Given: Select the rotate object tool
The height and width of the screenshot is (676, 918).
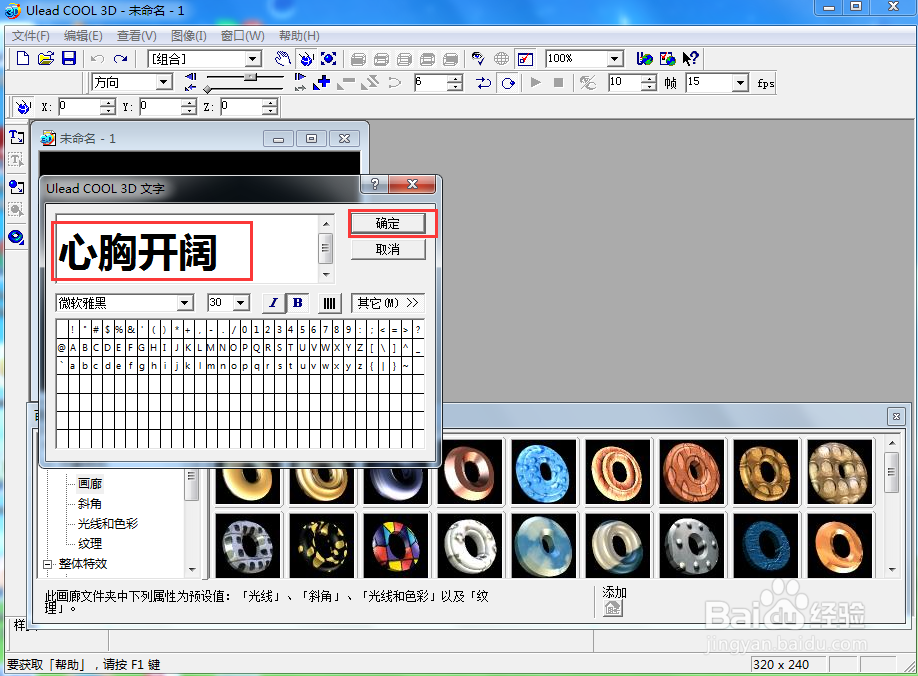Looking at the screenshot, I should click(306, 59).
